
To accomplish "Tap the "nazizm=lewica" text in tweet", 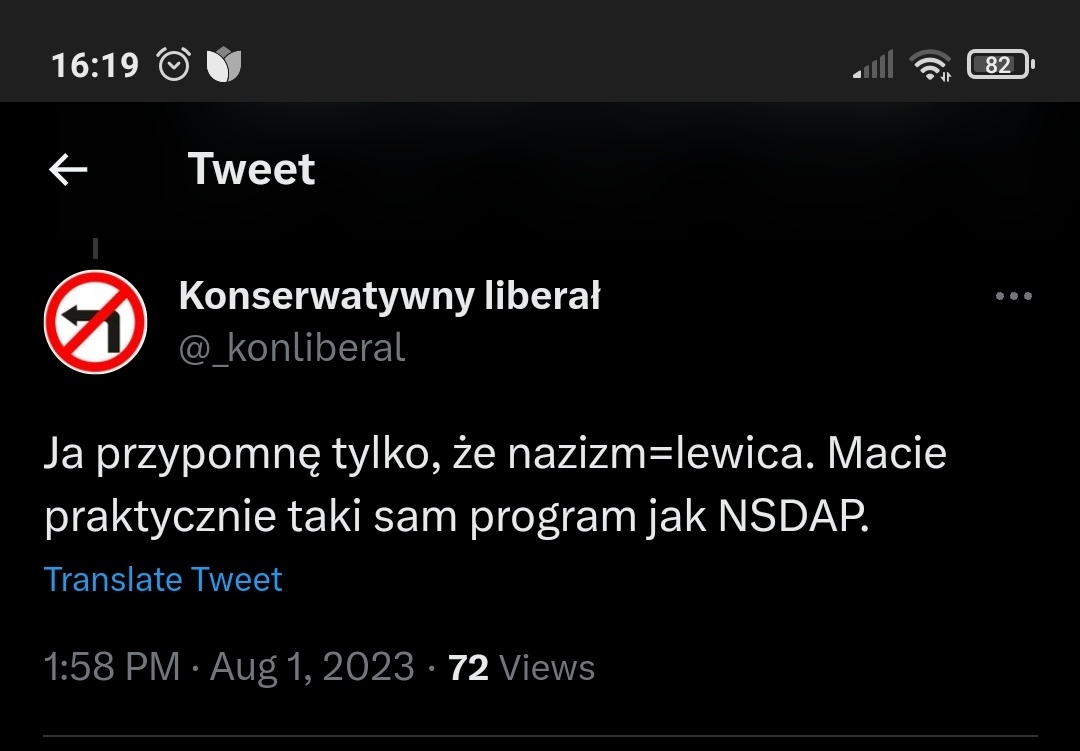I will (x=656, y=456).
